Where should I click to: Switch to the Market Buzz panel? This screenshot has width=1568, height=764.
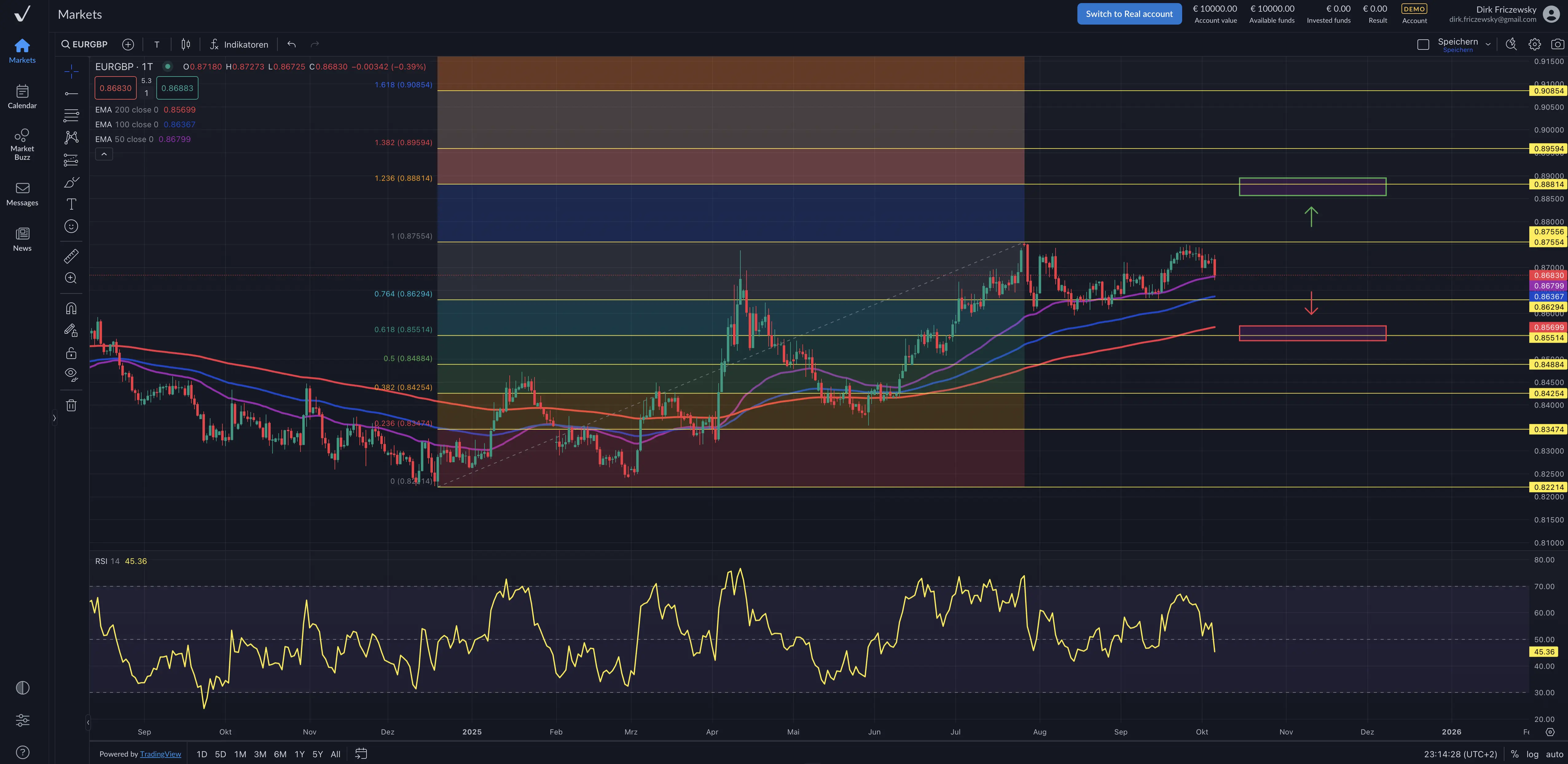(x=22, y=144)
